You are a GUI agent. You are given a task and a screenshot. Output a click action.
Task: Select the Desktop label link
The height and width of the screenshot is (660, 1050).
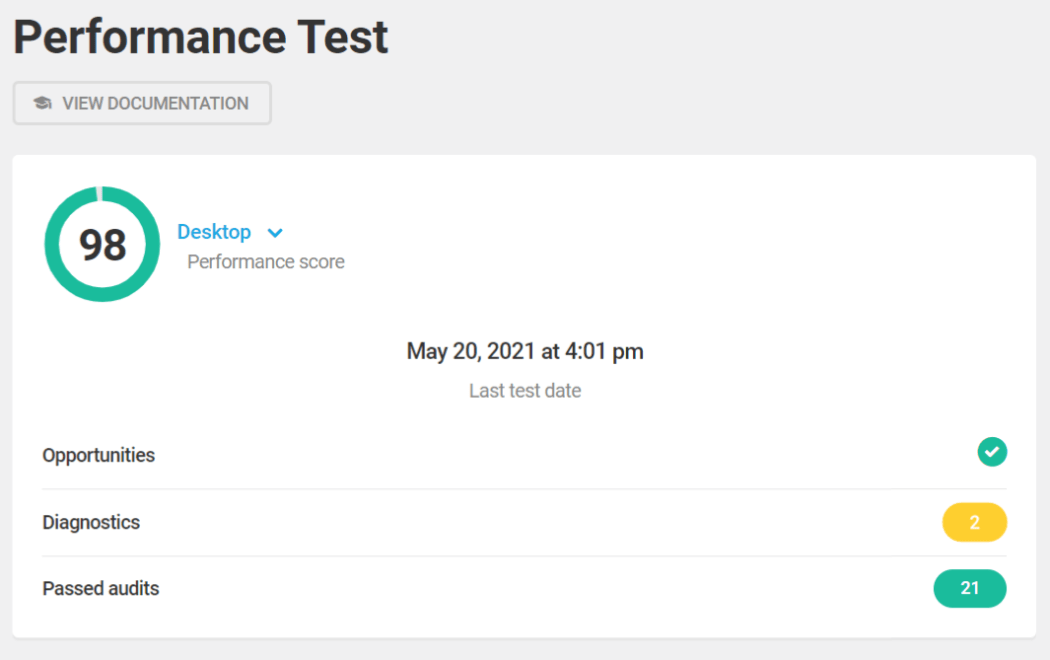[x=214, y=231]
